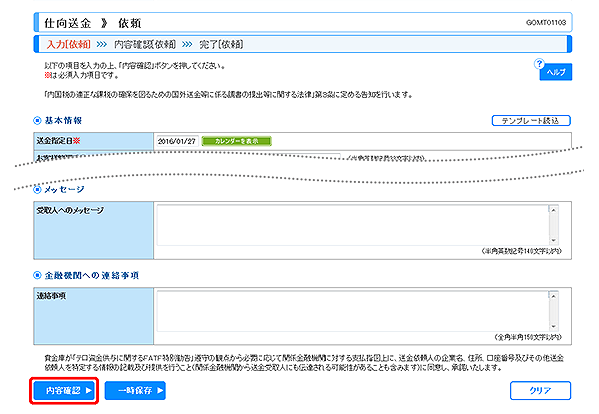Show calendar with カレンダーを表示 button
599x414 pixels.
click(x=236, y=141)
